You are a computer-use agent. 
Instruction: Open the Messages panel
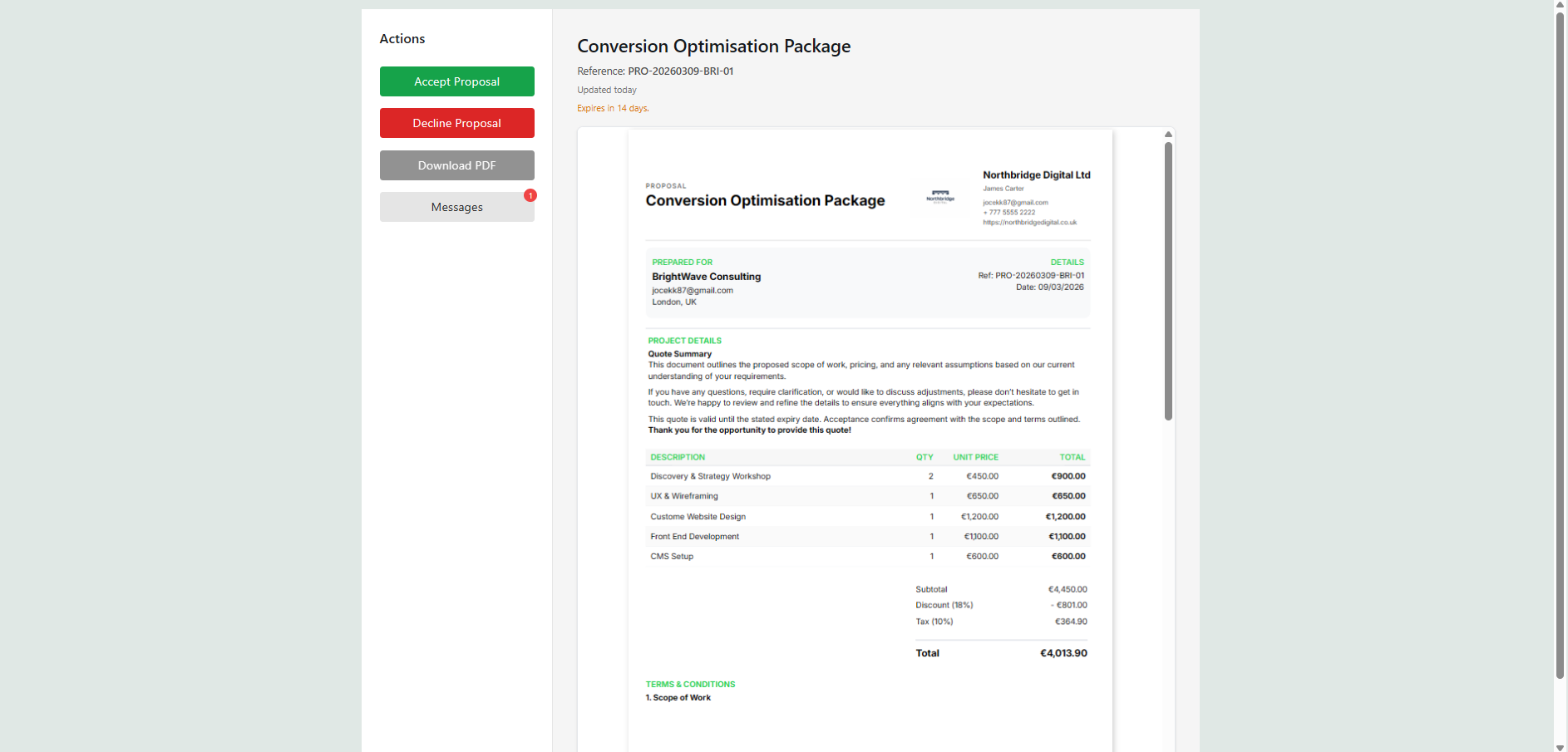[x=456, y=207]
